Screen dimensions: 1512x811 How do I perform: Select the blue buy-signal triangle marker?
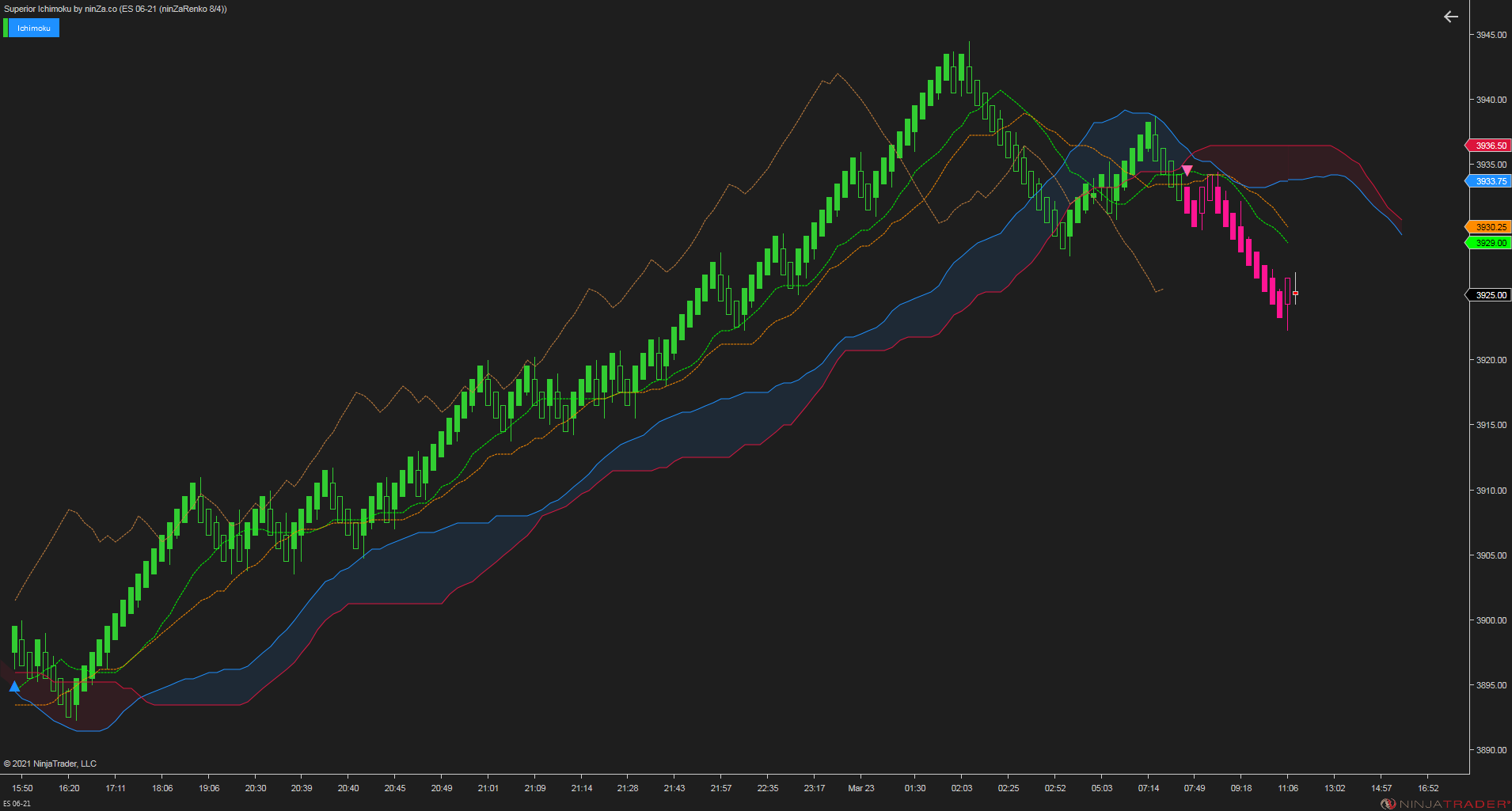[14, 687]
